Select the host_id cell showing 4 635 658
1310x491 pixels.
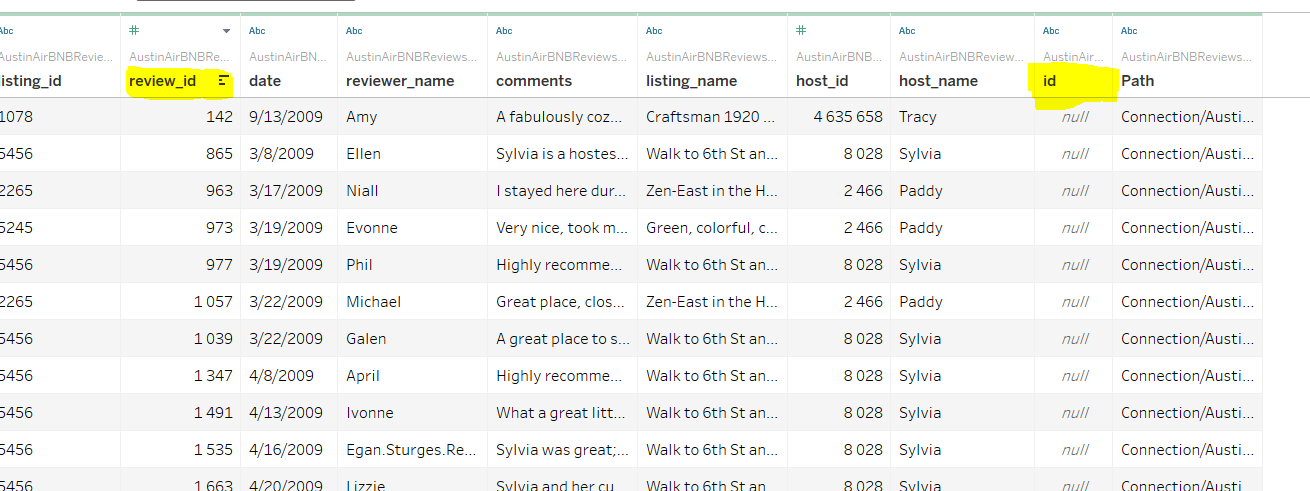(848, 117)
